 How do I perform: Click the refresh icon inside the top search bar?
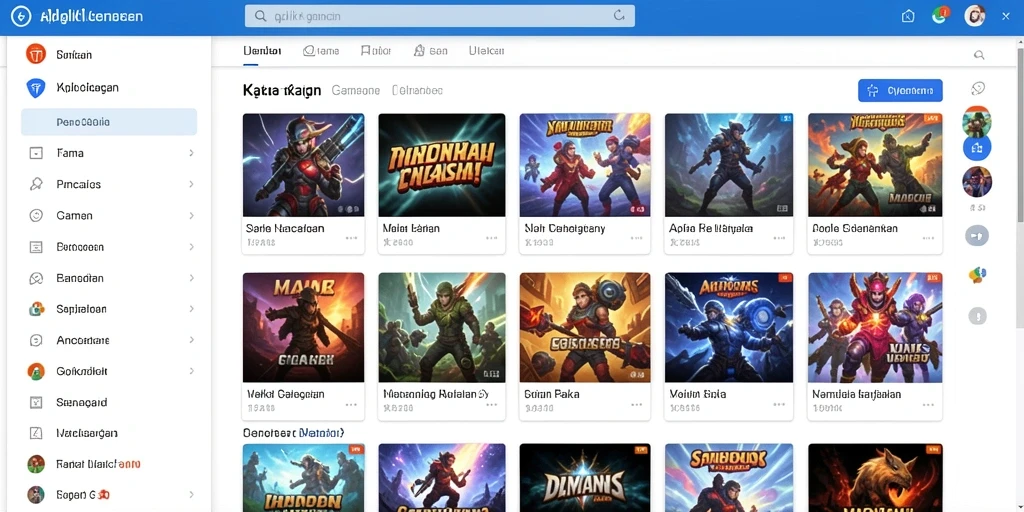pyautogui.click(x=619, y=16)
